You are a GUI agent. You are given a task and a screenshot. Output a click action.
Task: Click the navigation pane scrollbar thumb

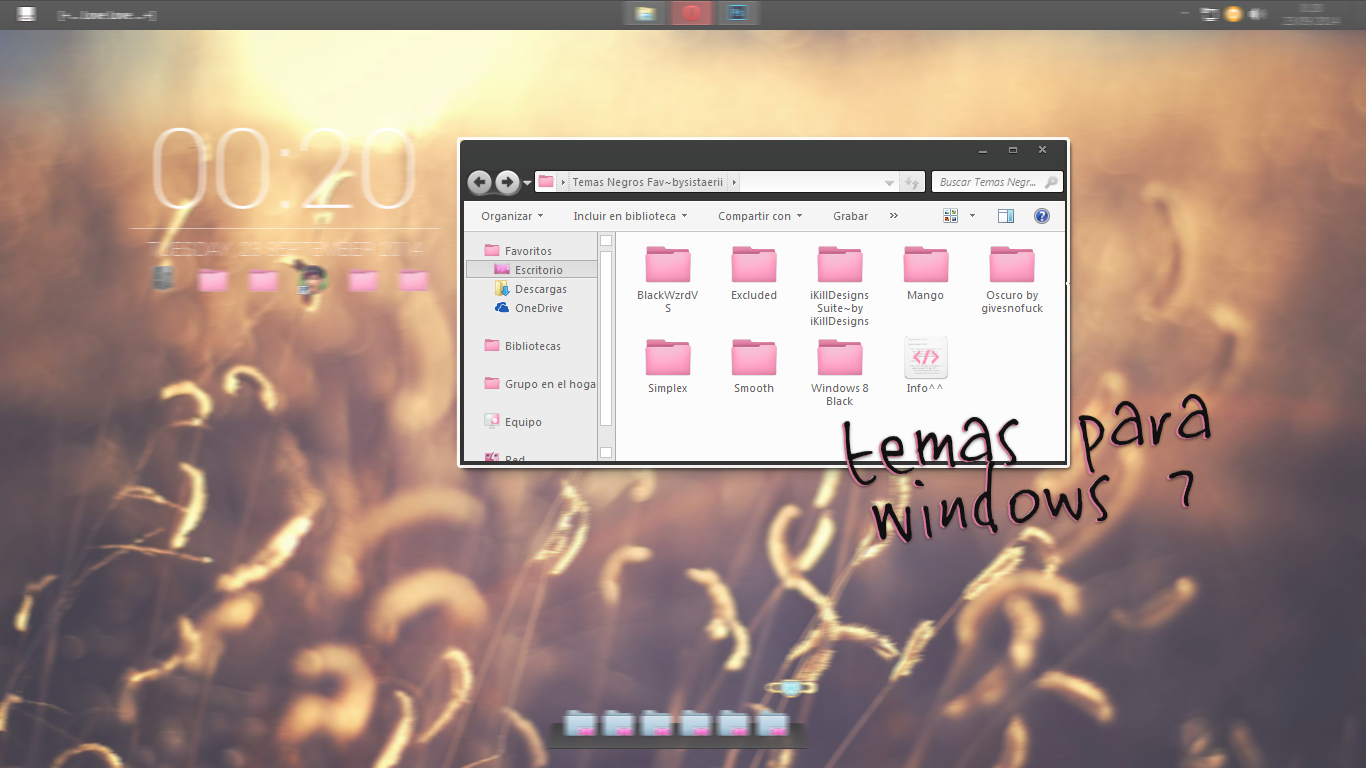point(606,336)
